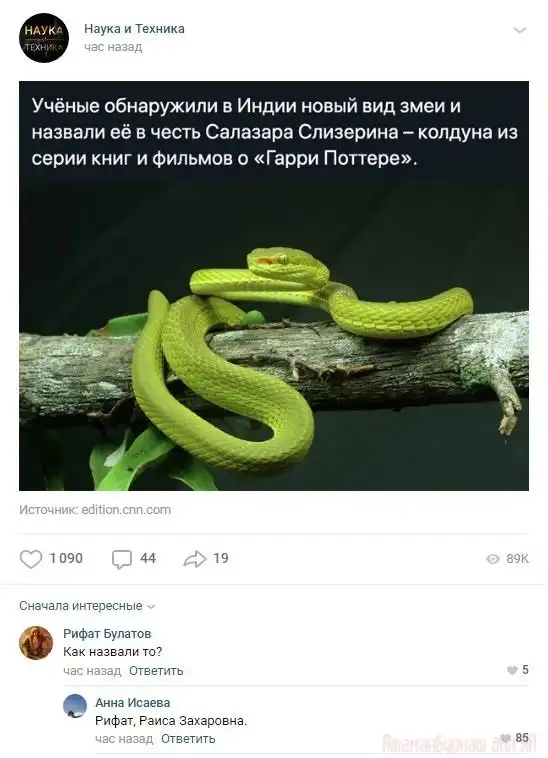548x758 pixels.
Task: Click the chevron beside Сначала интересные
Action: 151,607
